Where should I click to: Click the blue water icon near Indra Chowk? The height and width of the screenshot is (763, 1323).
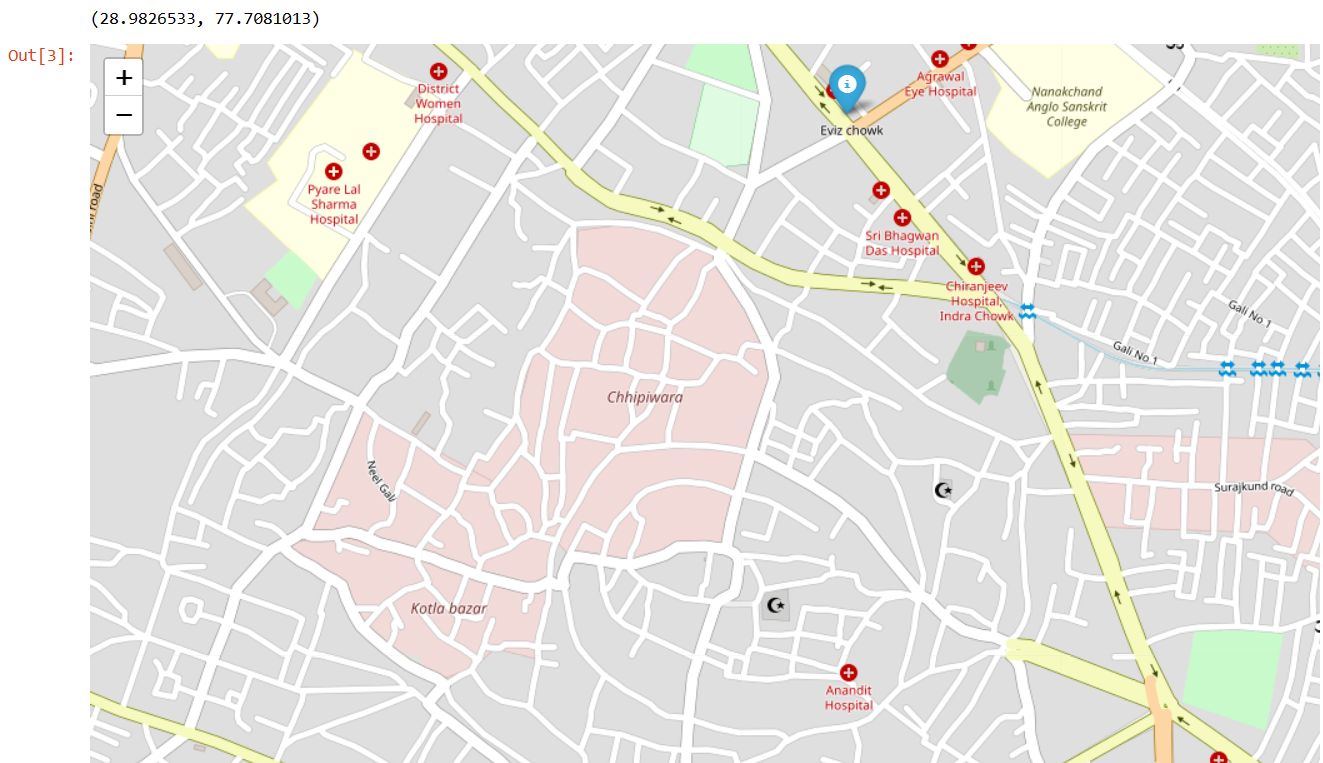(x=1027, y=313)
